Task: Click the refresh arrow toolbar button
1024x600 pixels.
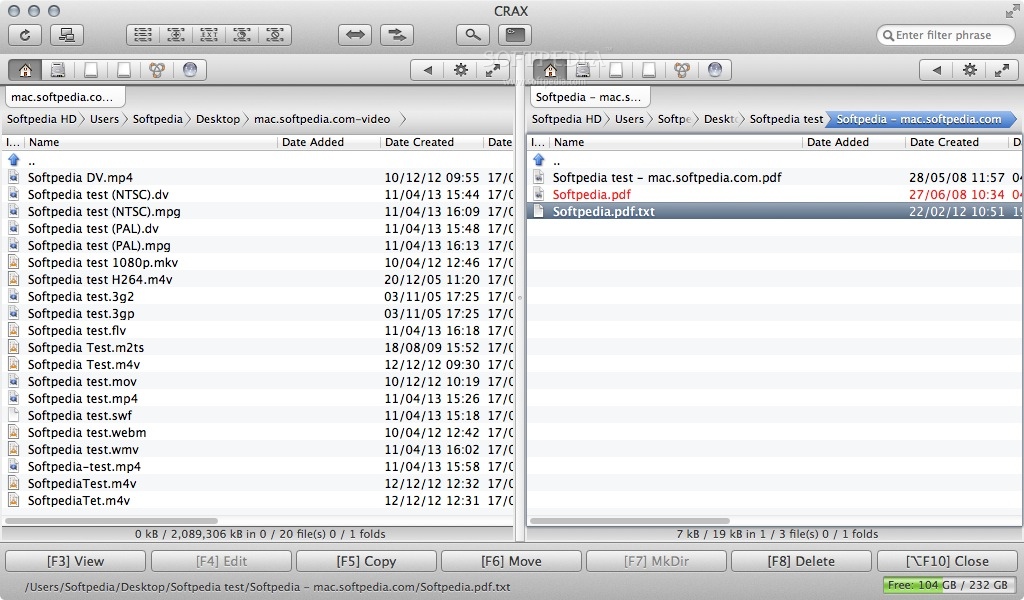Action: [x=25, y=35]
